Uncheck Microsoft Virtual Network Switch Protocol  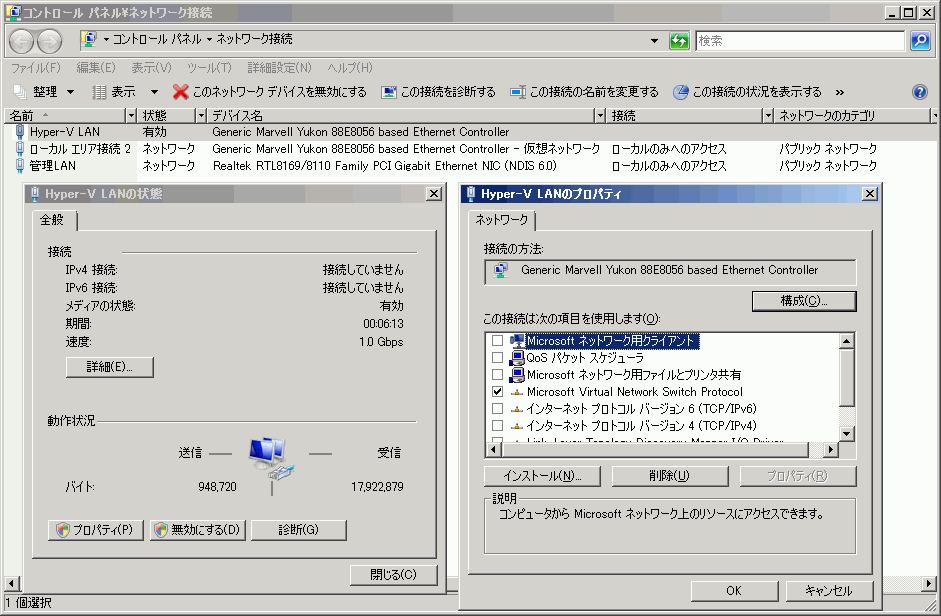(498, 392)
